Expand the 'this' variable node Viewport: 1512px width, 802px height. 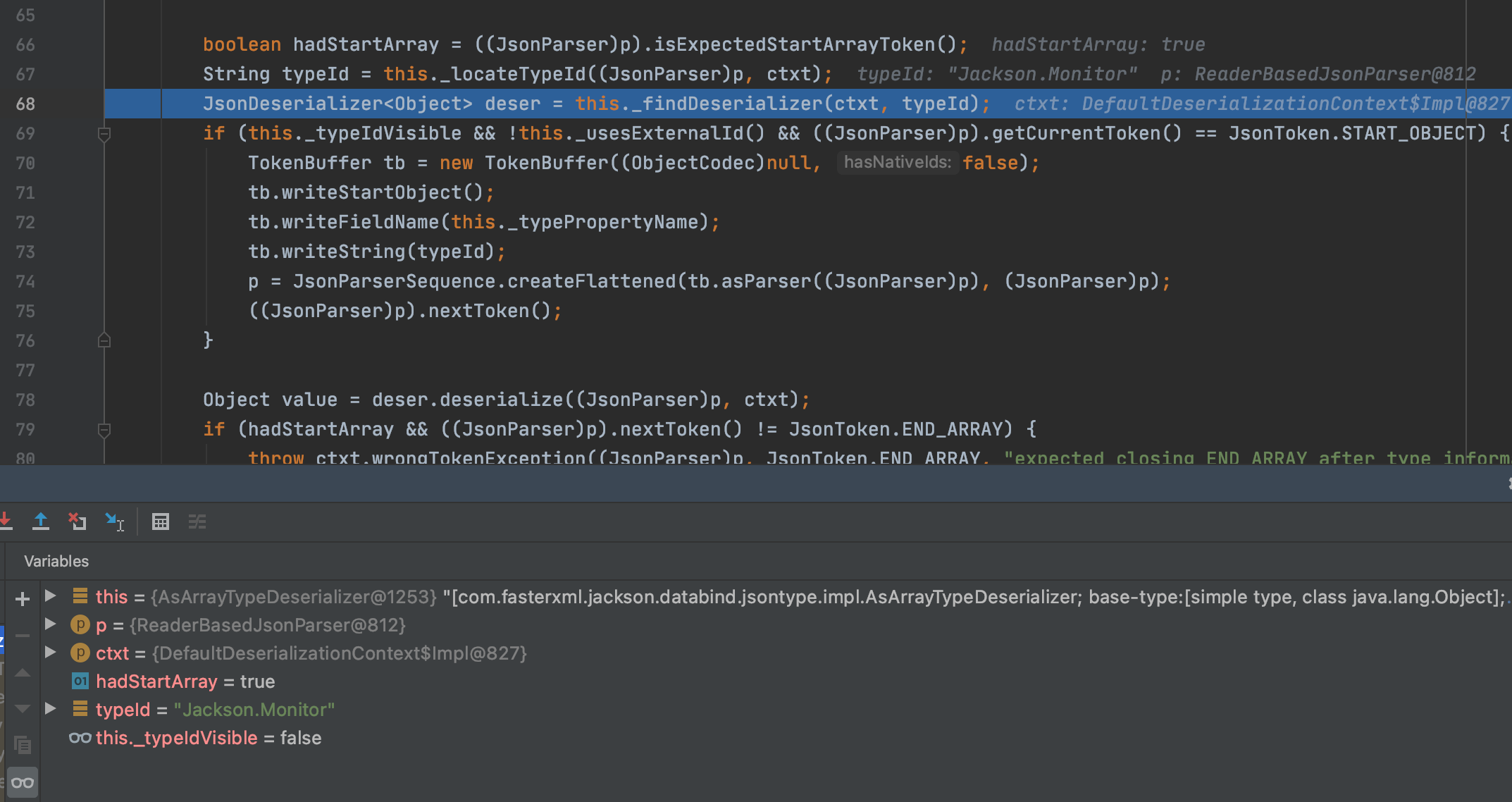pyautogui.click(x=51, y=596)
